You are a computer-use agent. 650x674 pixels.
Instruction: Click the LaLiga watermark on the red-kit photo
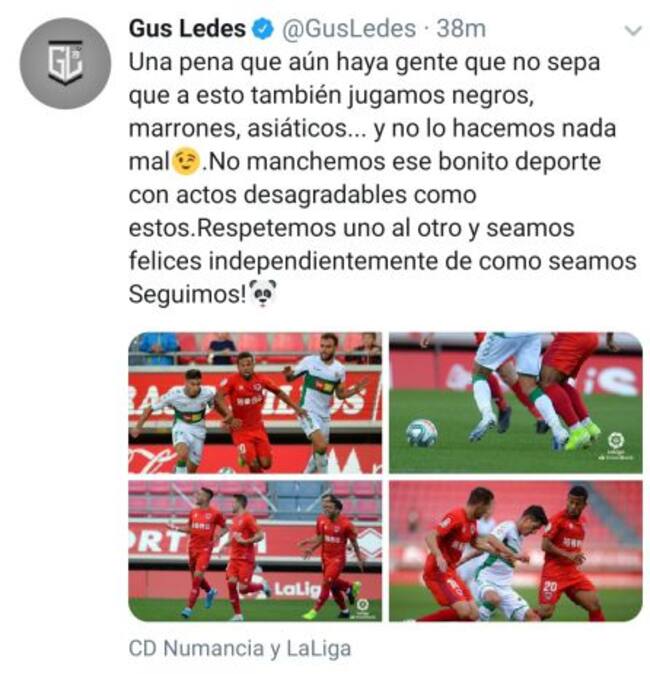point(362,607)
